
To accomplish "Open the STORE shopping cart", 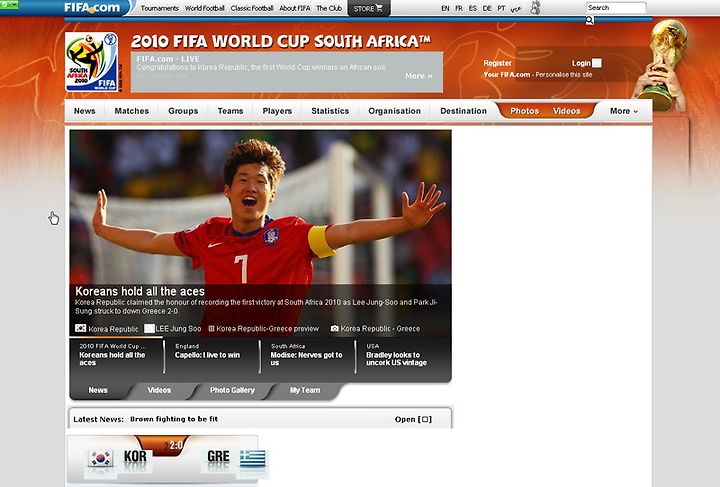I will 368,8.
